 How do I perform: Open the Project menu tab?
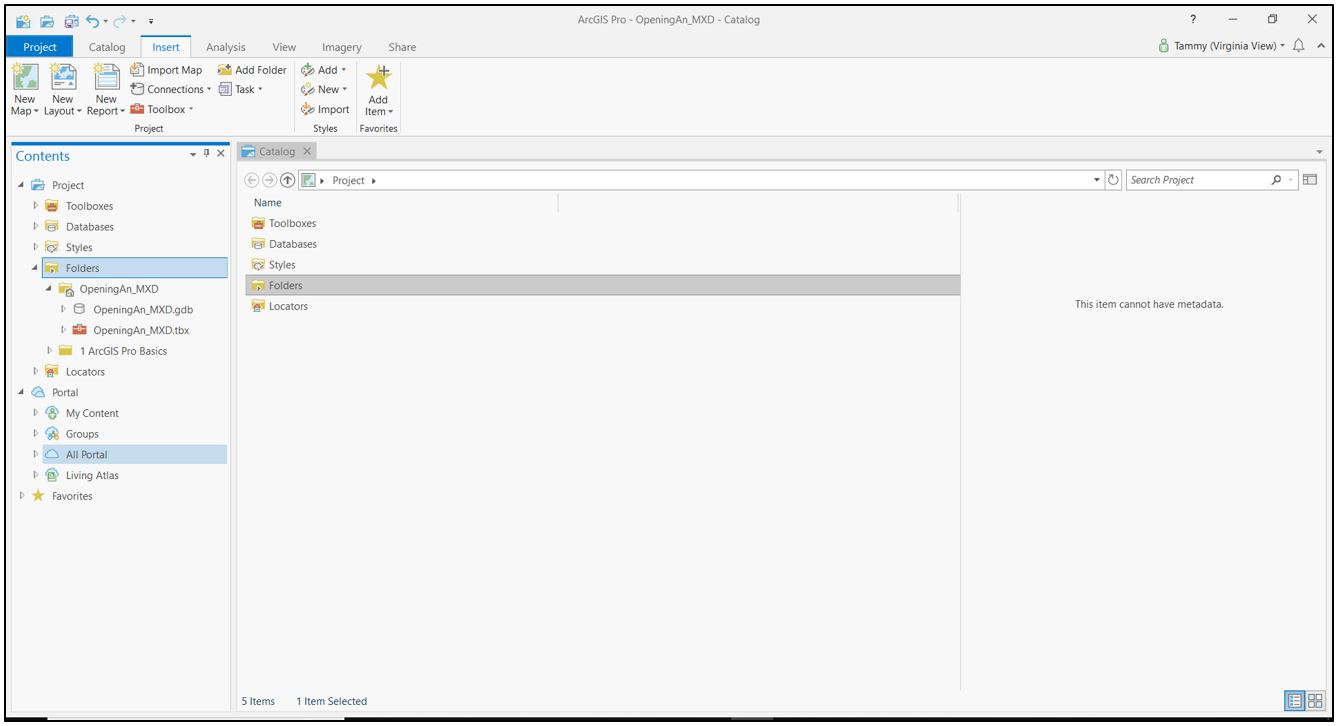pyautogui.click(x=39, y=46)
